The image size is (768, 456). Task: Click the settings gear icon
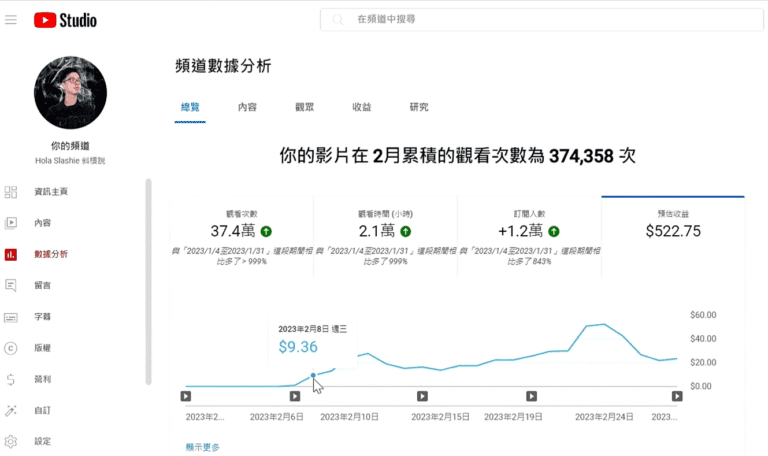pyautogui.click(x=11, y=441)
